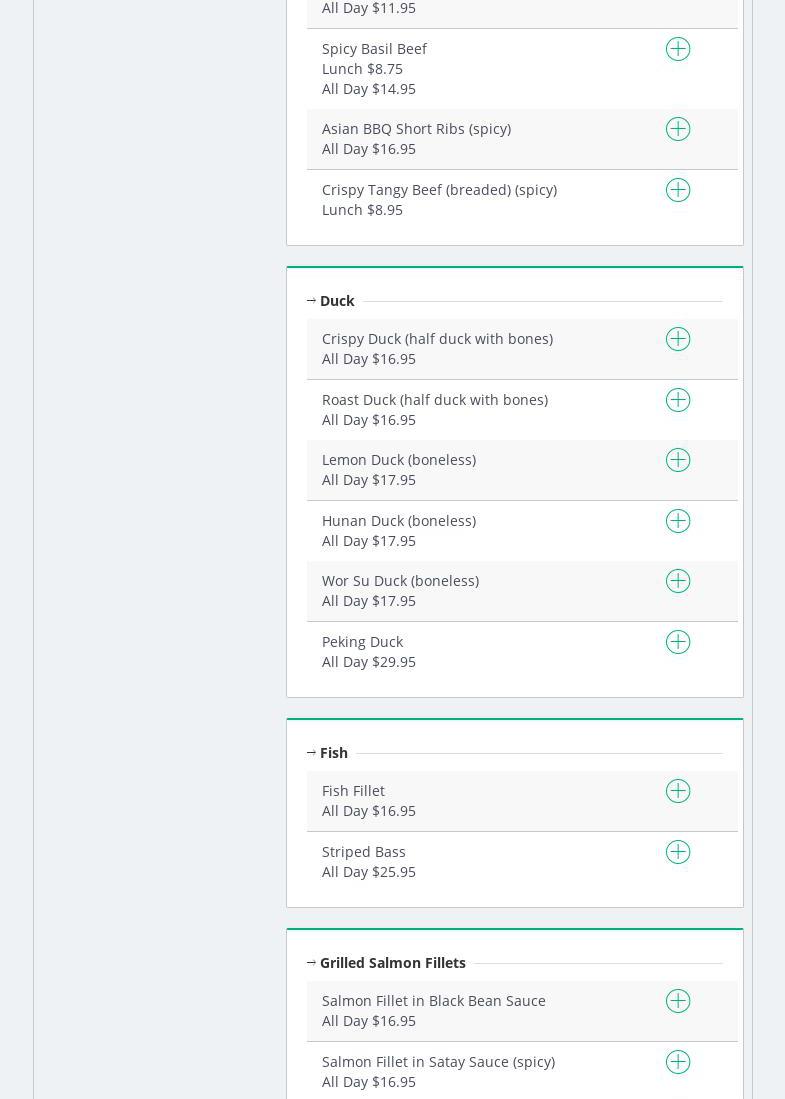Add Salmon Fillet in Black Bean Sauce
The image size is (785, 1099).
pyautogui.click(x=678, y=1001)
